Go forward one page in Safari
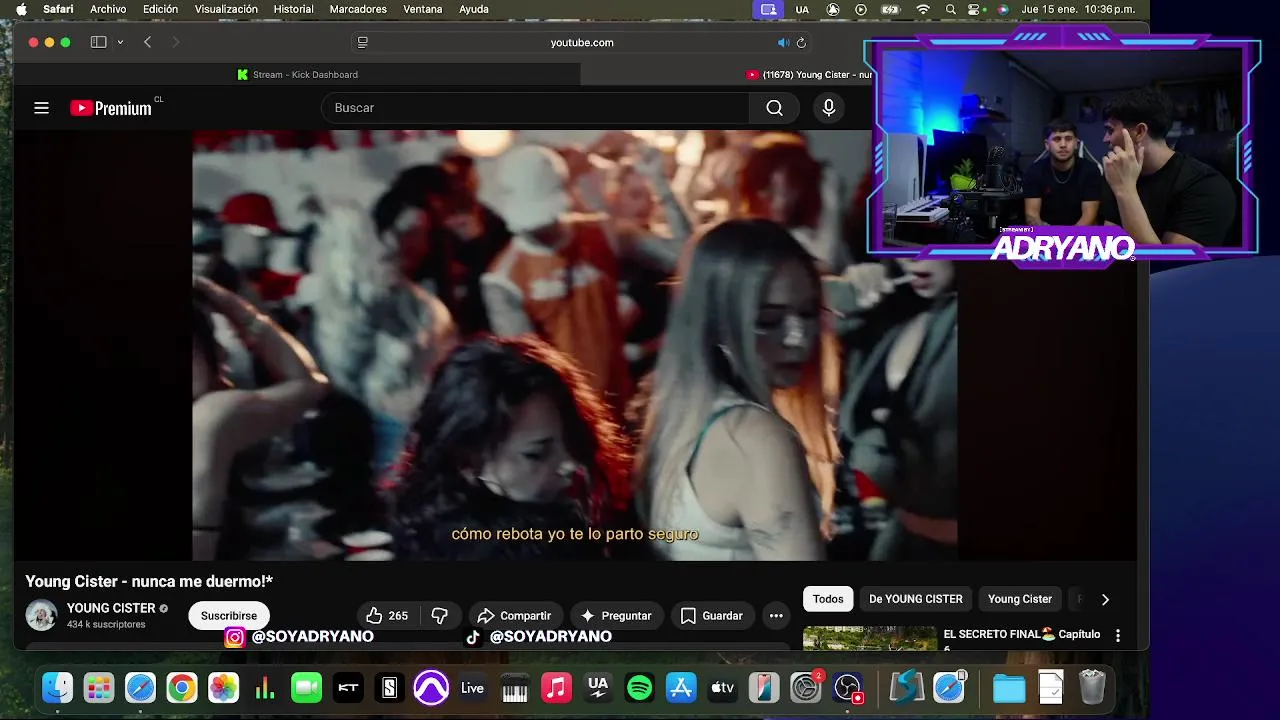This screenshot has height=720, width=1280. click(x=176, y=42)
